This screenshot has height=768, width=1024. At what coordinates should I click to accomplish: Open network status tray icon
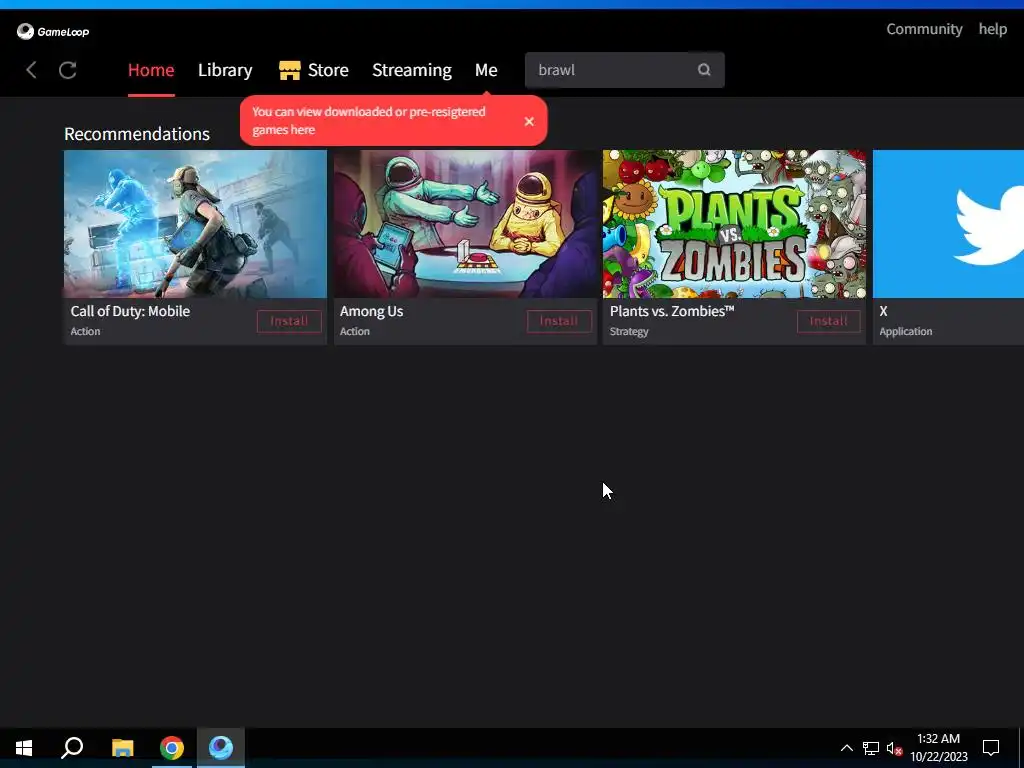(x=871, y=748)
